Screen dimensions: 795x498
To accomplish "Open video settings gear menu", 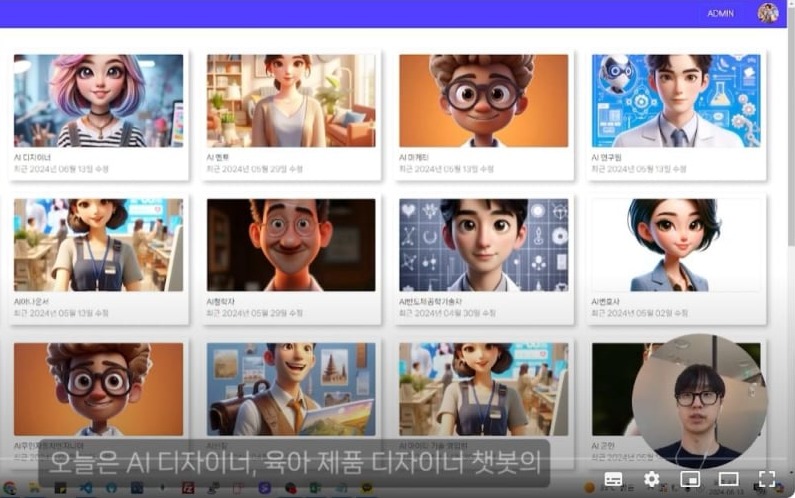I will click(x=652, y=480).
